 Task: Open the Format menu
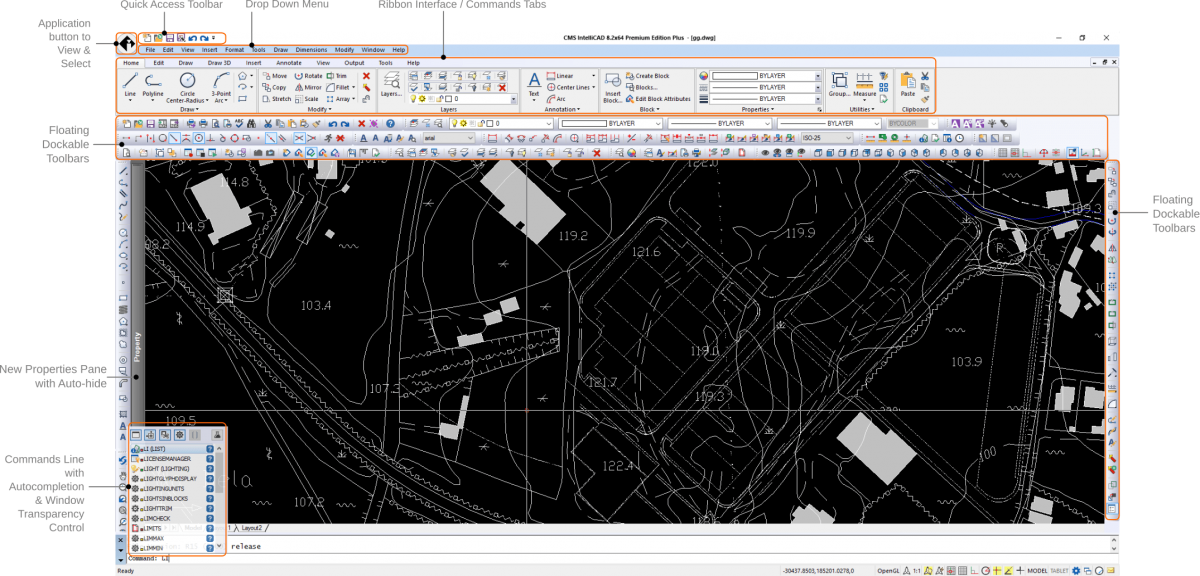click(x=235, y=48)
